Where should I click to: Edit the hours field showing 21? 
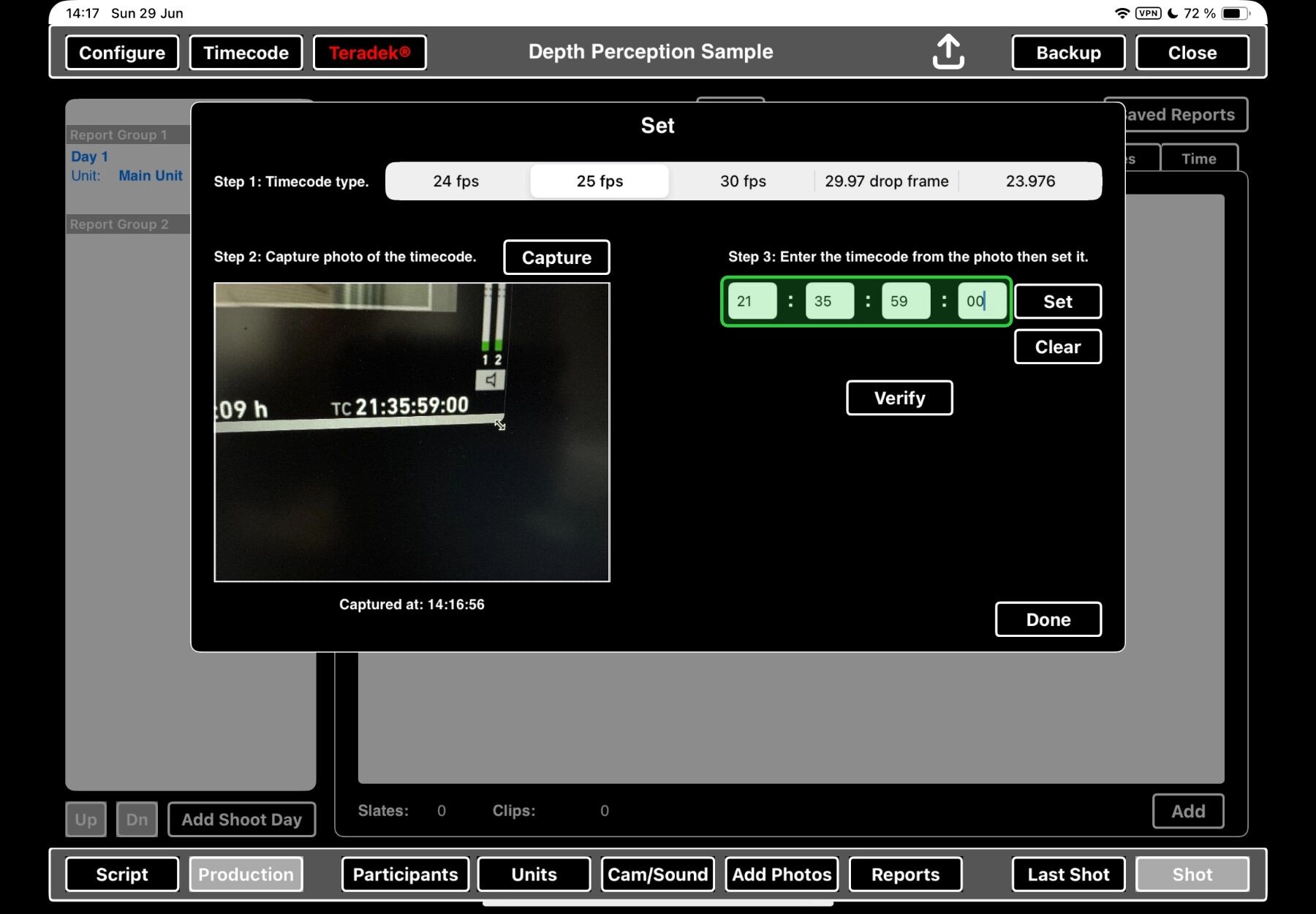[752, 301]
